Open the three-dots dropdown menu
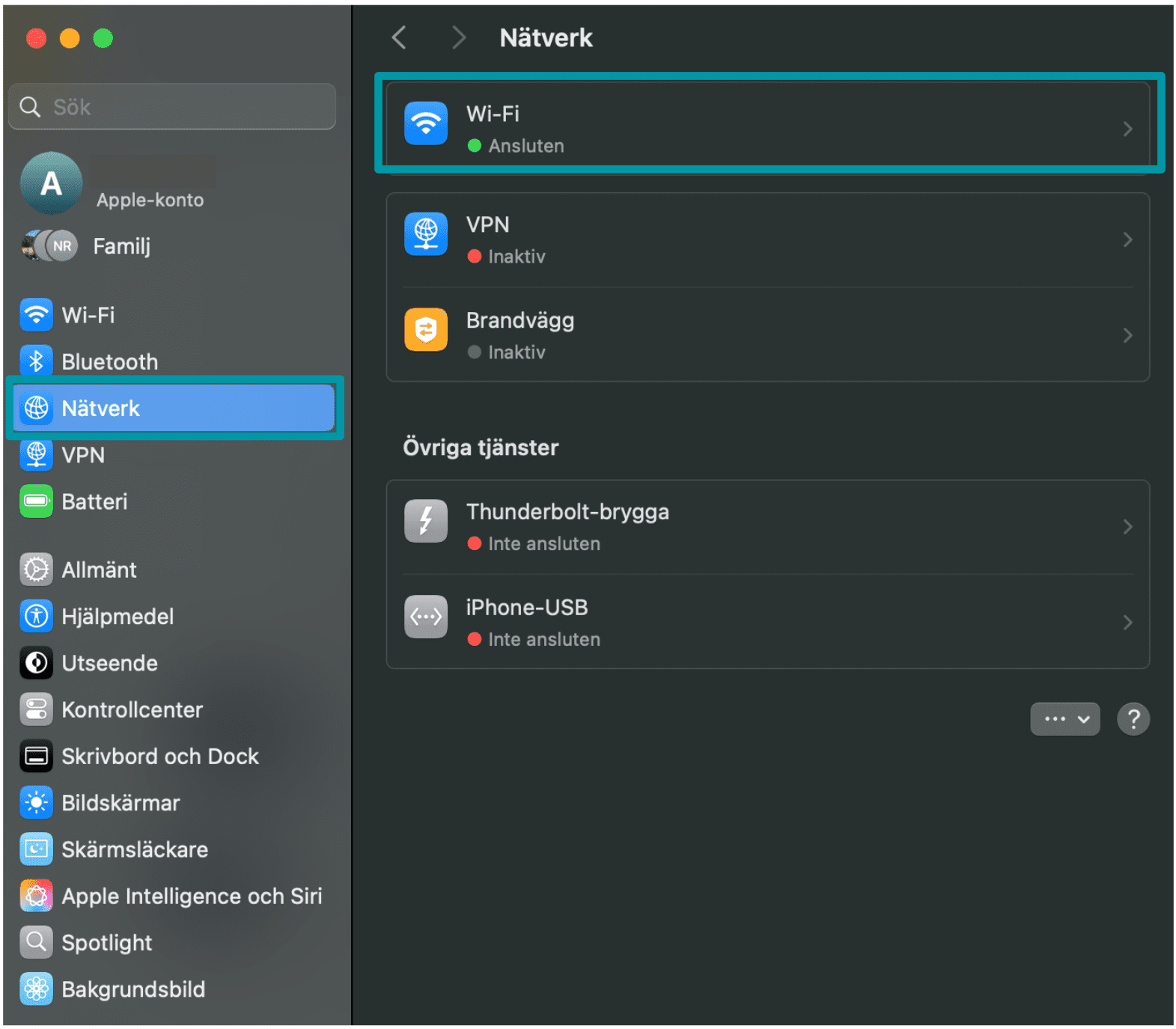Image resolution: width=1176 pixels, height=1029 pixels. [1064, 719]
